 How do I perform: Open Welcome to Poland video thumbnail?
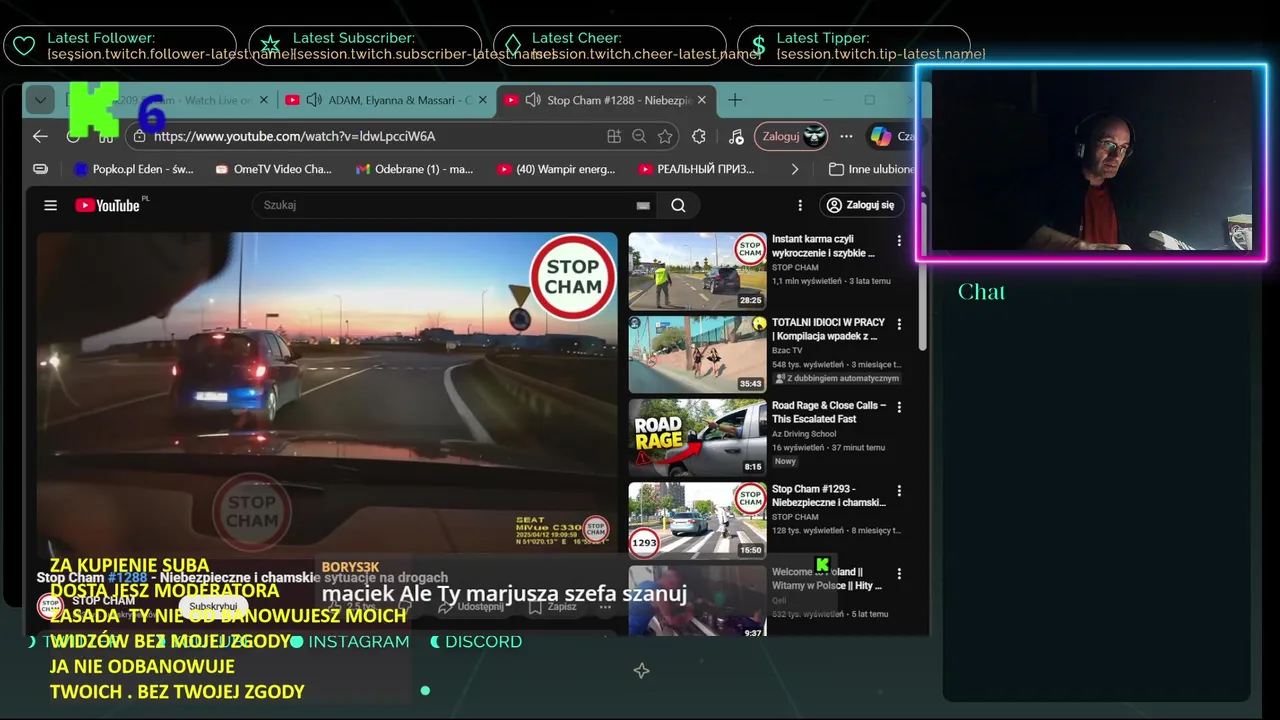[x=697, y=601]
